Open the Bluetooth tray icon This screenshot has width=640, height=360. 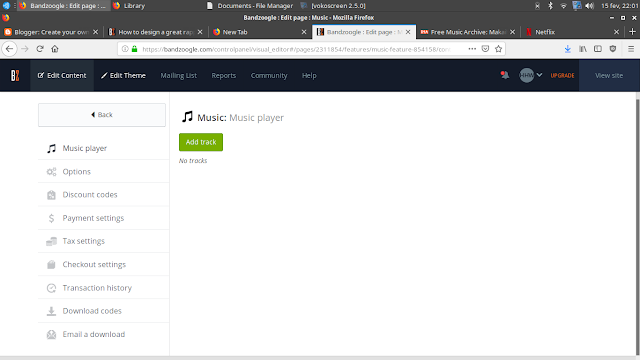click(x=550, y=6)
